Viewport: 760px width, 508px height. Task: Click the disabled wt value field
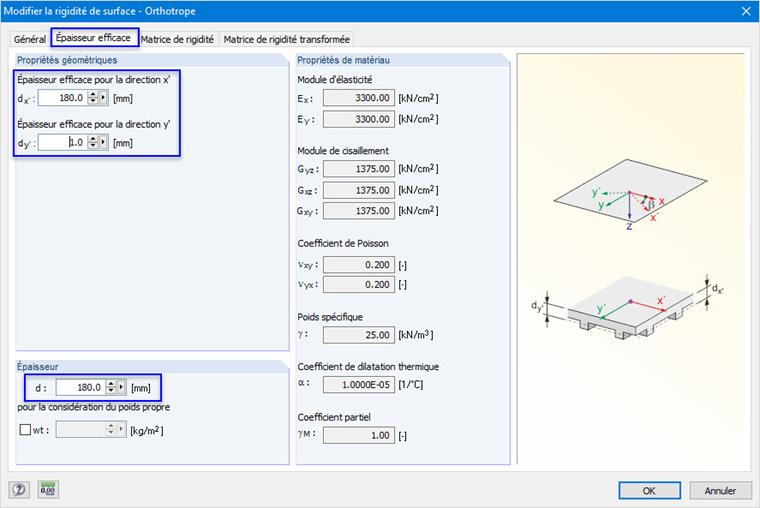80,429
